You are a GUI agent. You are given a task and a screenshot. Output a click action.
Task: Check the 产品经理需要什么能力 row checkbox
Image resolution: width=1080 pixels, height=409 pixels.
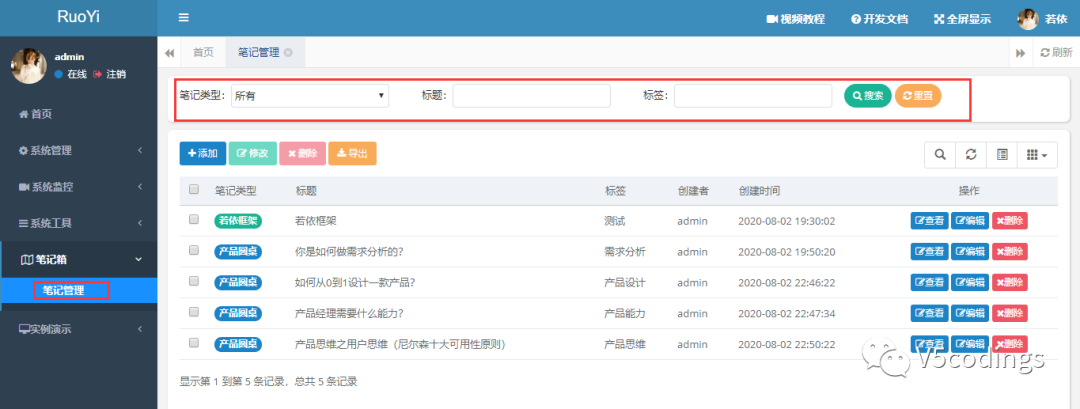pos(194,312)
